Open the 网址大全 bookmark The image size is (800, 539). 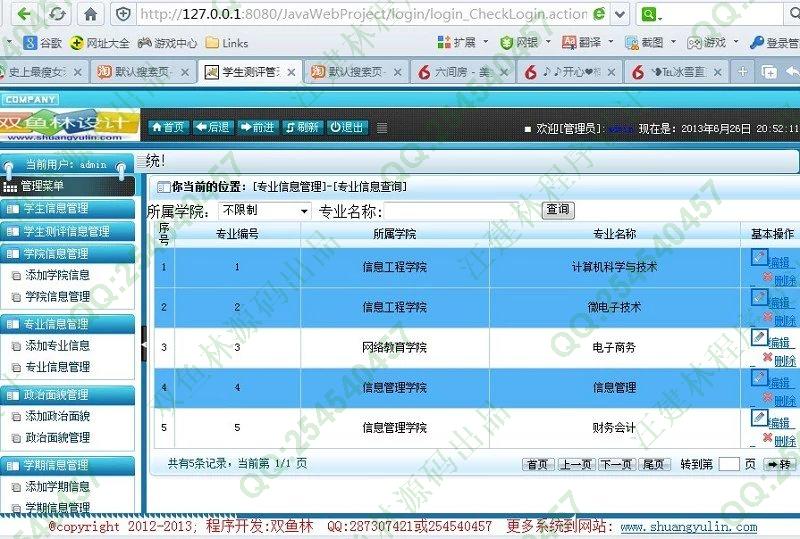tap(99, 43)
